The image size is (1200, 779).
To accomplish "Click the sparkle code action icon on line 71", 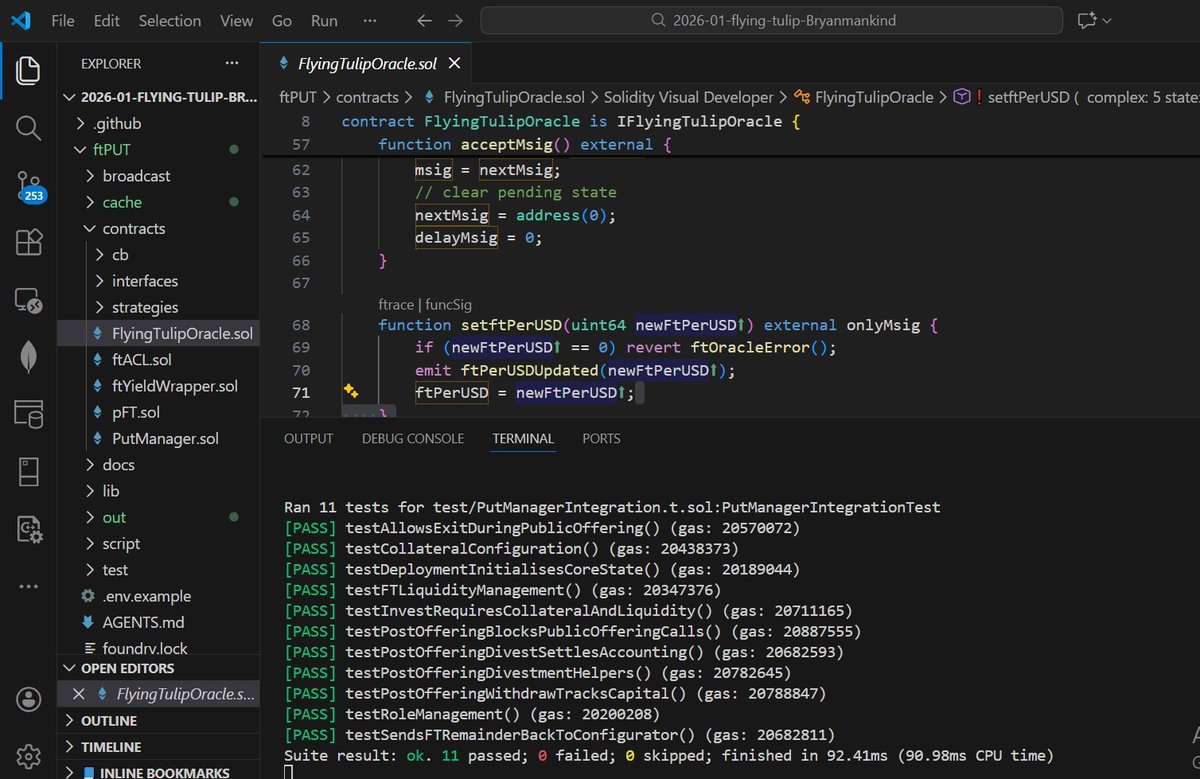I will pos(350,391).
